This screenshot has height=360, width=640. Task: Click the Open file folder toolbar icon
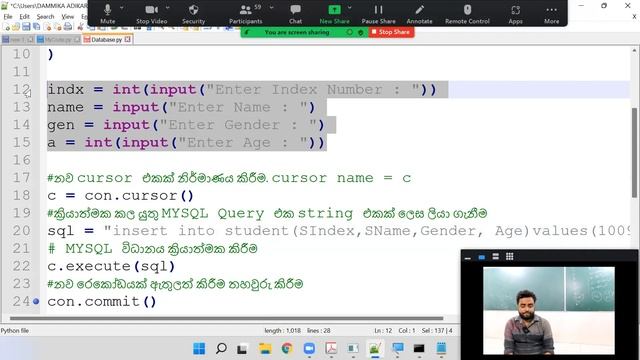(16, 27)
